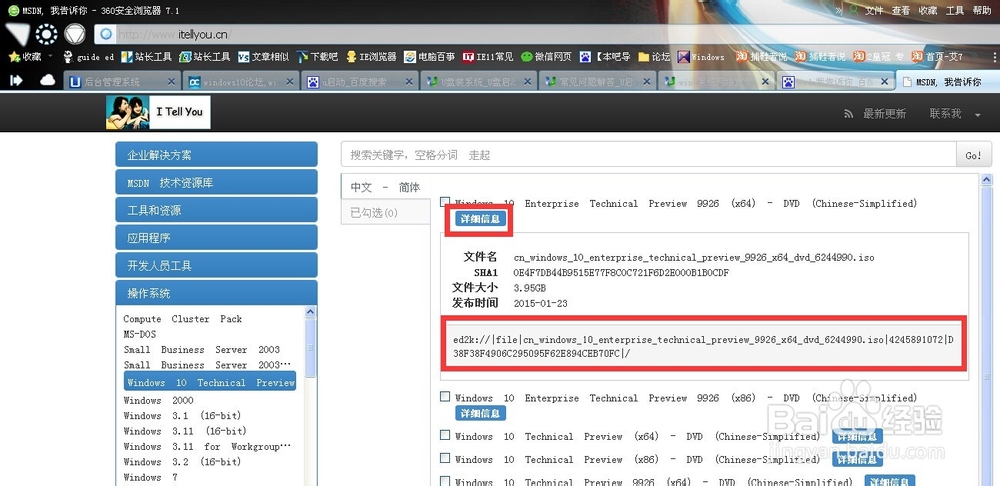
Task: Close the 后台管理系统 tab
Action: click(x=171, y=82)
